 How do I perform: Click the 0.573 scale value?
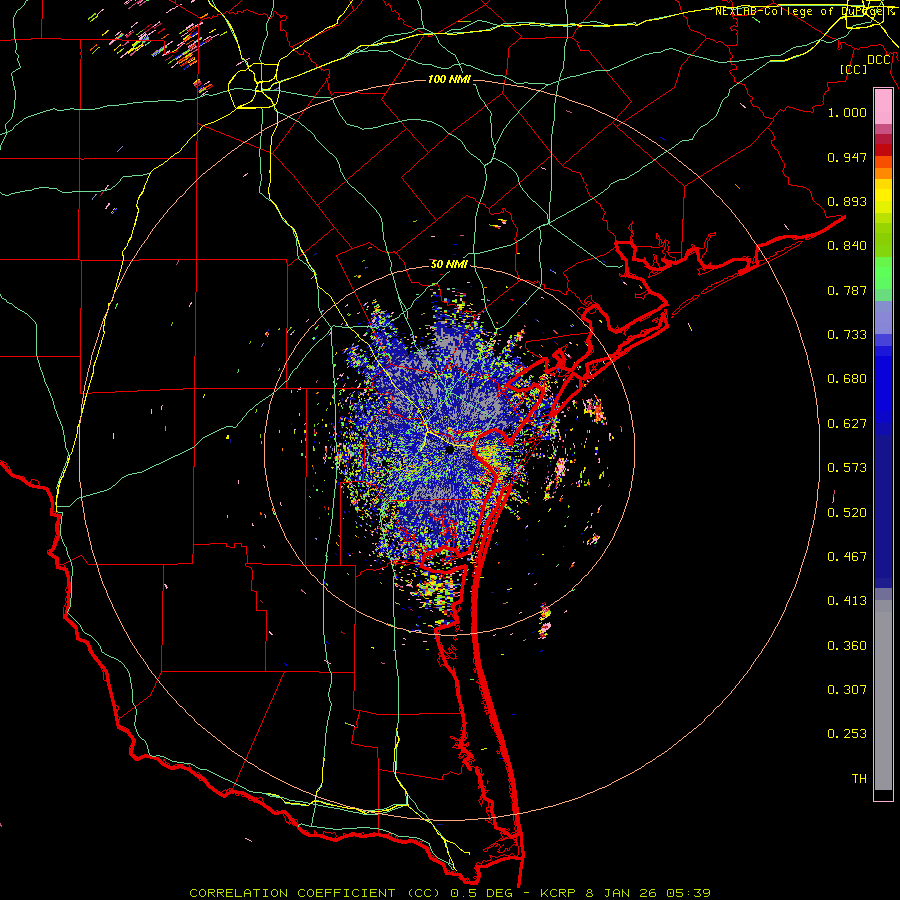(847, 468)
